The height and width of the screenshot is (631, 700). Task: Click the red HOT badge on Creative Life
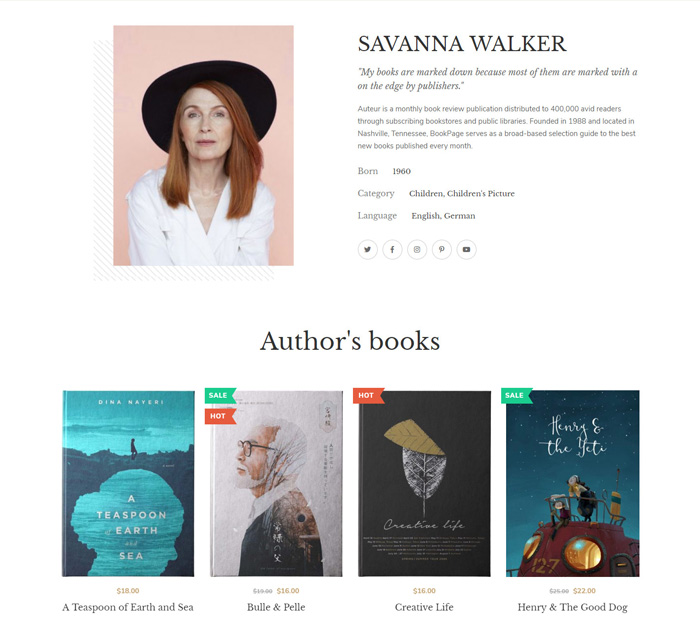point(368,396)
